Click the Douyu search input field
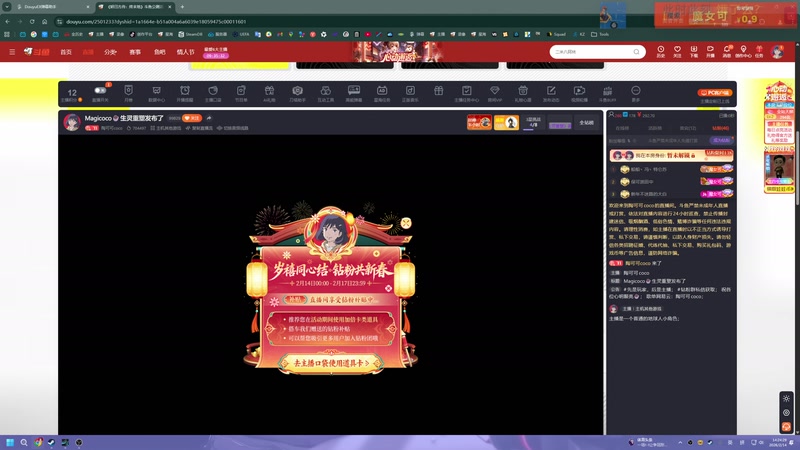 592,52
